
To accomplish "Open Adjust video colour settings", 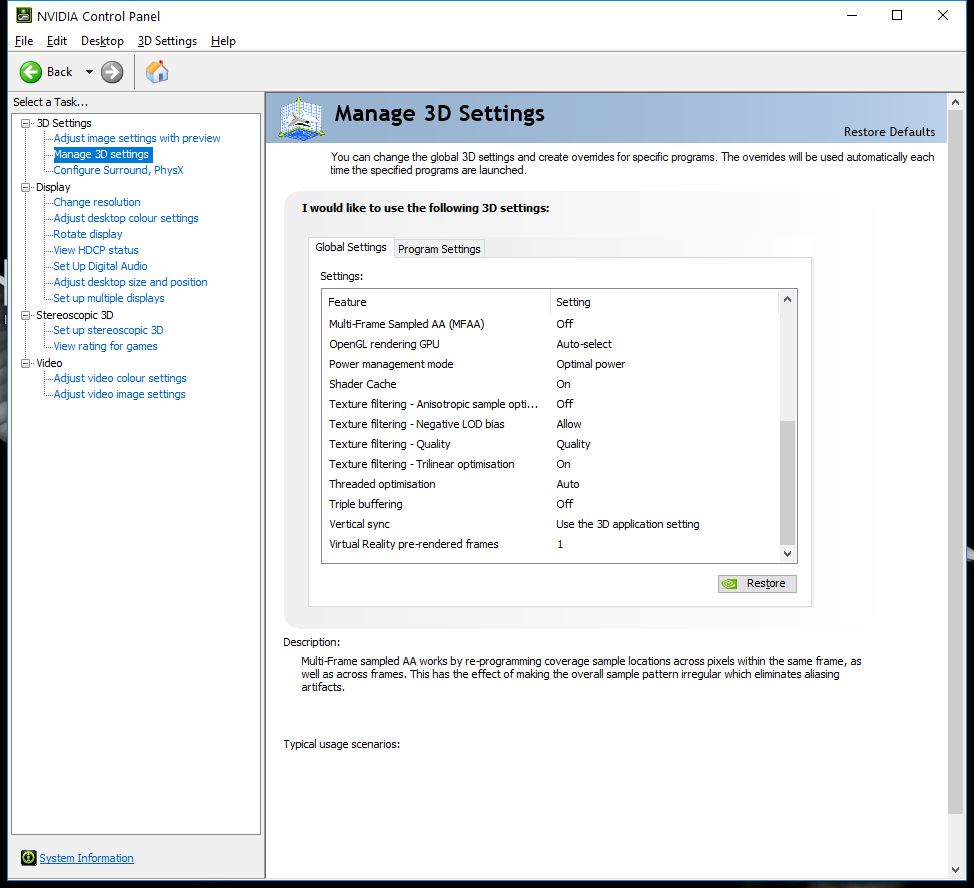I will (120, 378).
